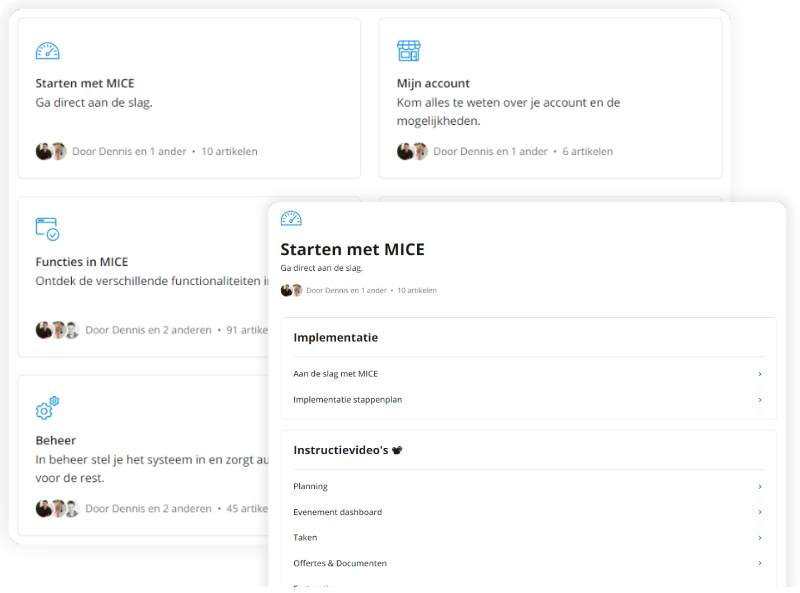Image resolution: width=800 pixels, height=593 pixels.
Task: Click the chevron on the Planning row
Action: pos(760,486)
